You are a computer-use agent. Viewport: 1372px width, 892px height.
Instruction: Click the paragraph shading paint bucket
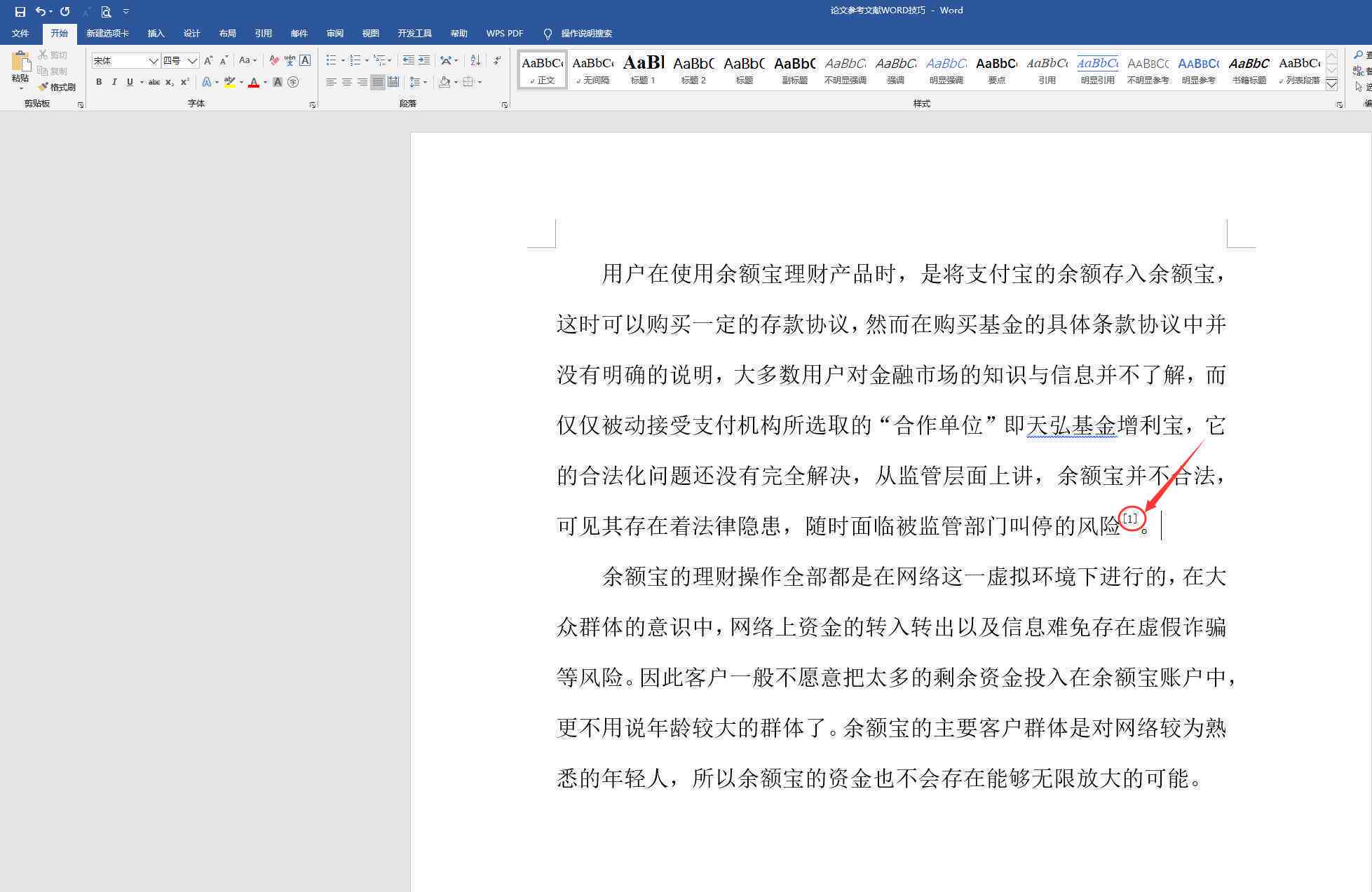(x=444, y=82)
